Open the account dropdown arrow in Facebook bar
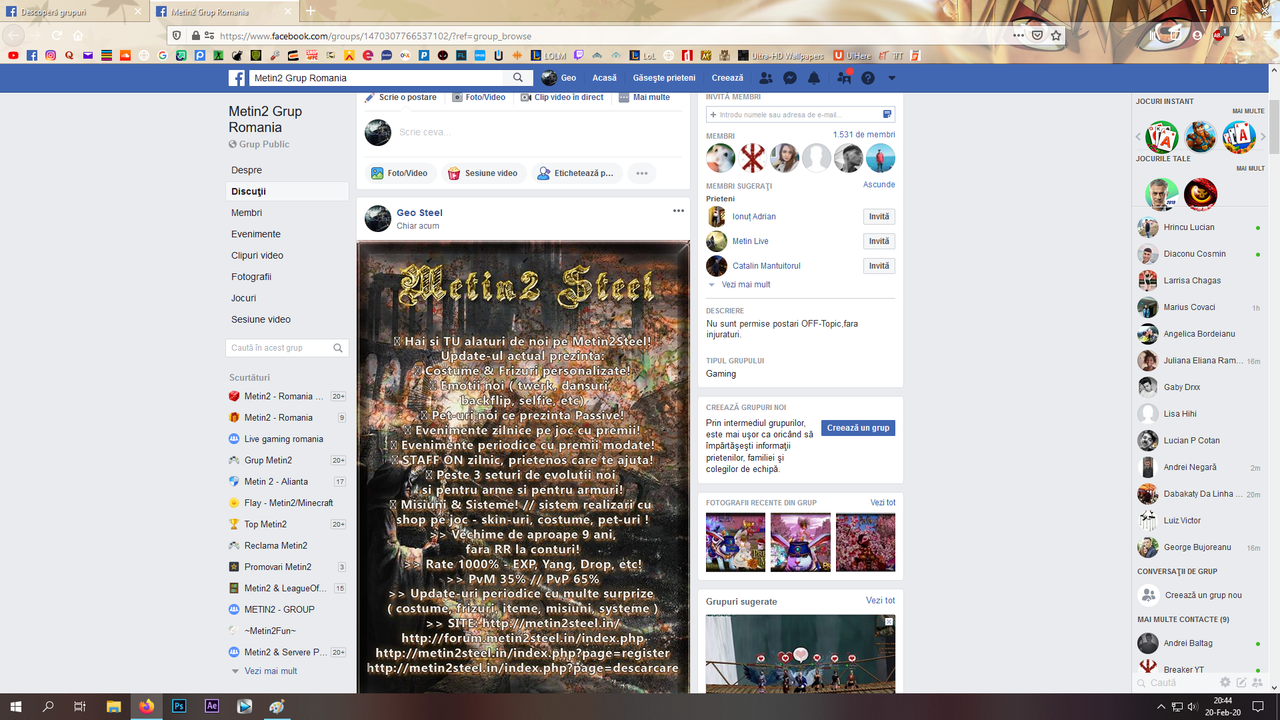 pos(892,78)
